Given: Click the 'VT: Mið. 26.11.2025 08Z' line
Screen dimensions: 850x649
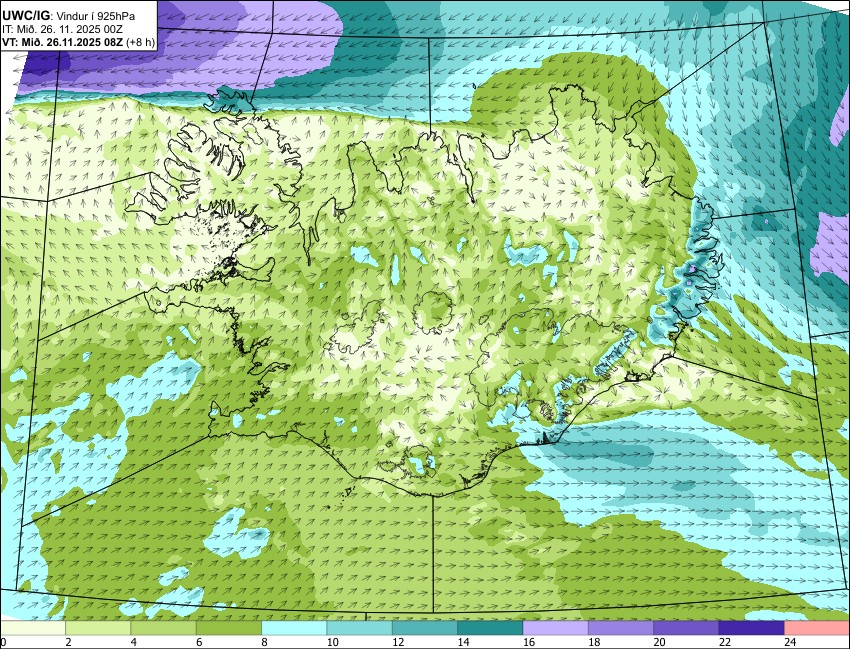Looking at the screenshot, I should click(63, 42).
